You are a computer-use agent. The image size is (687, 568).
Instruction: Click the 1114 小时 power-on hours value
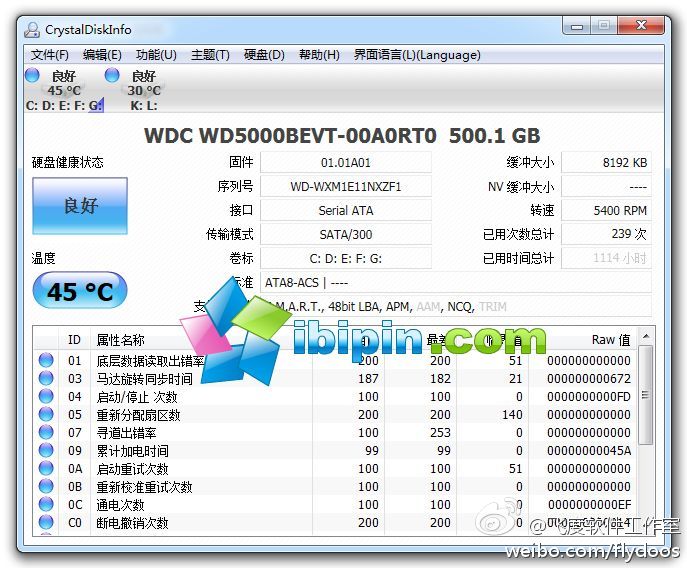[606, 258]
